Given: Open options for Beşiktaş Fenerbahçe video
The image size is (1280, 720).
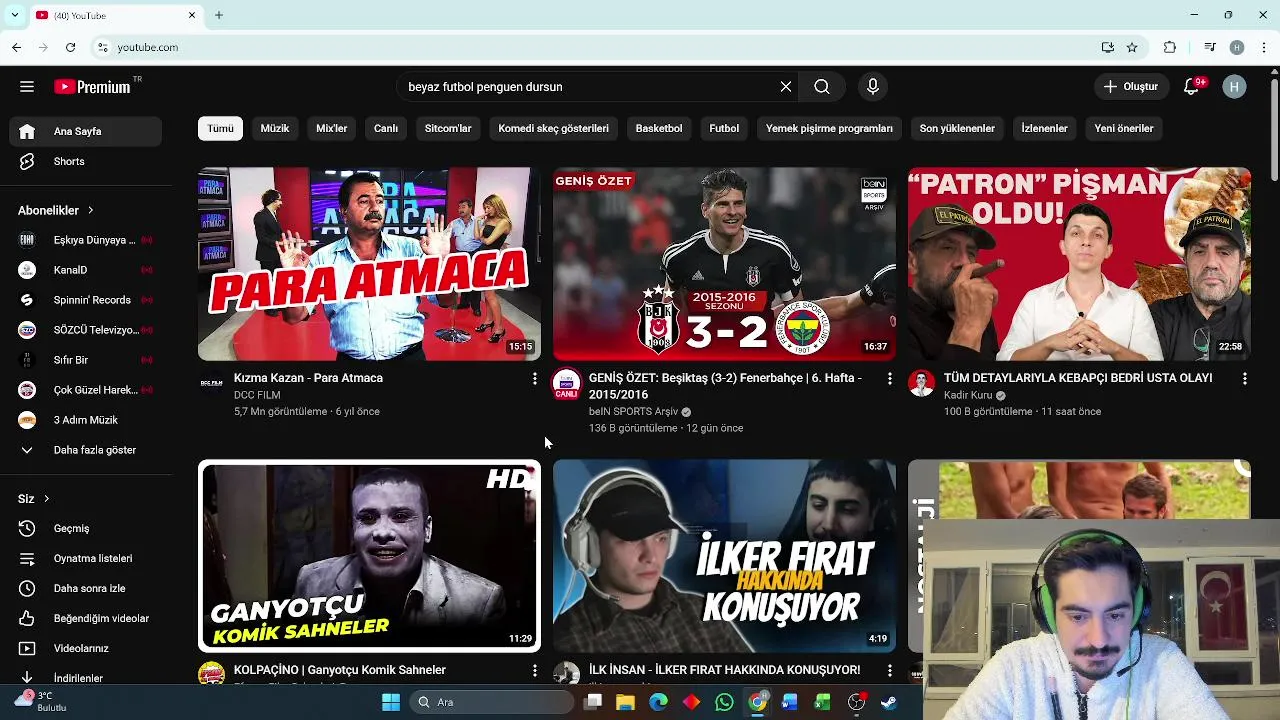Looking at the screenshot, I should (x=890, y=379).
